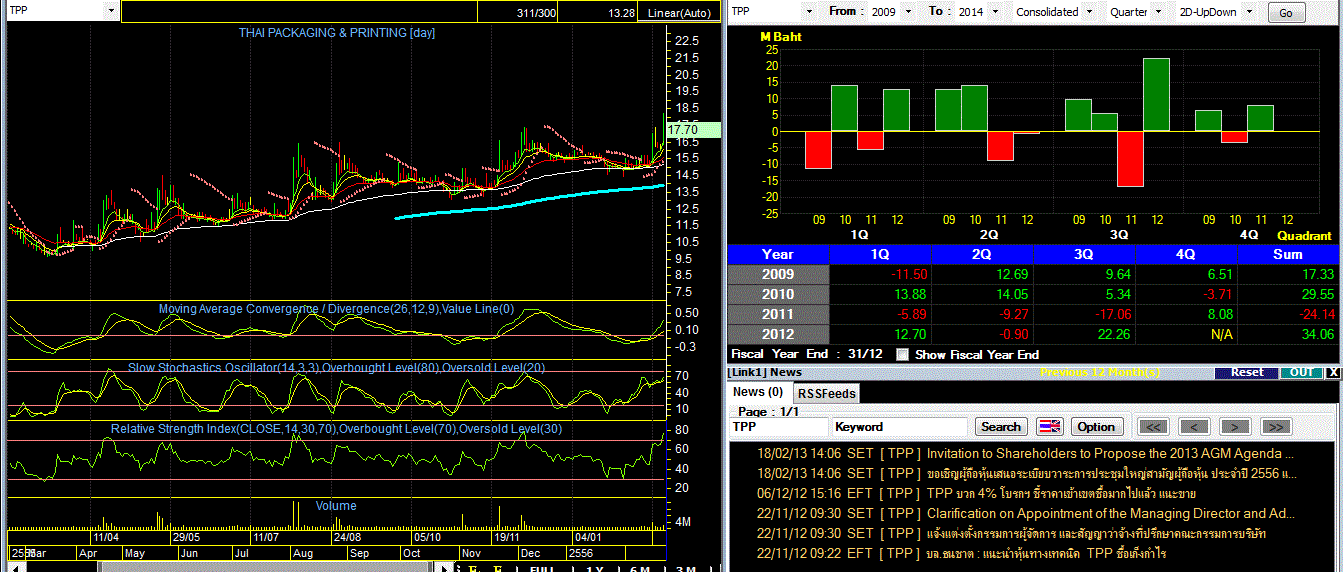Viewport: 1344px width, 572px height.
Task: Expand the From year 2009 dropdown
Action: pyautogui.click(x=909, y=12)
